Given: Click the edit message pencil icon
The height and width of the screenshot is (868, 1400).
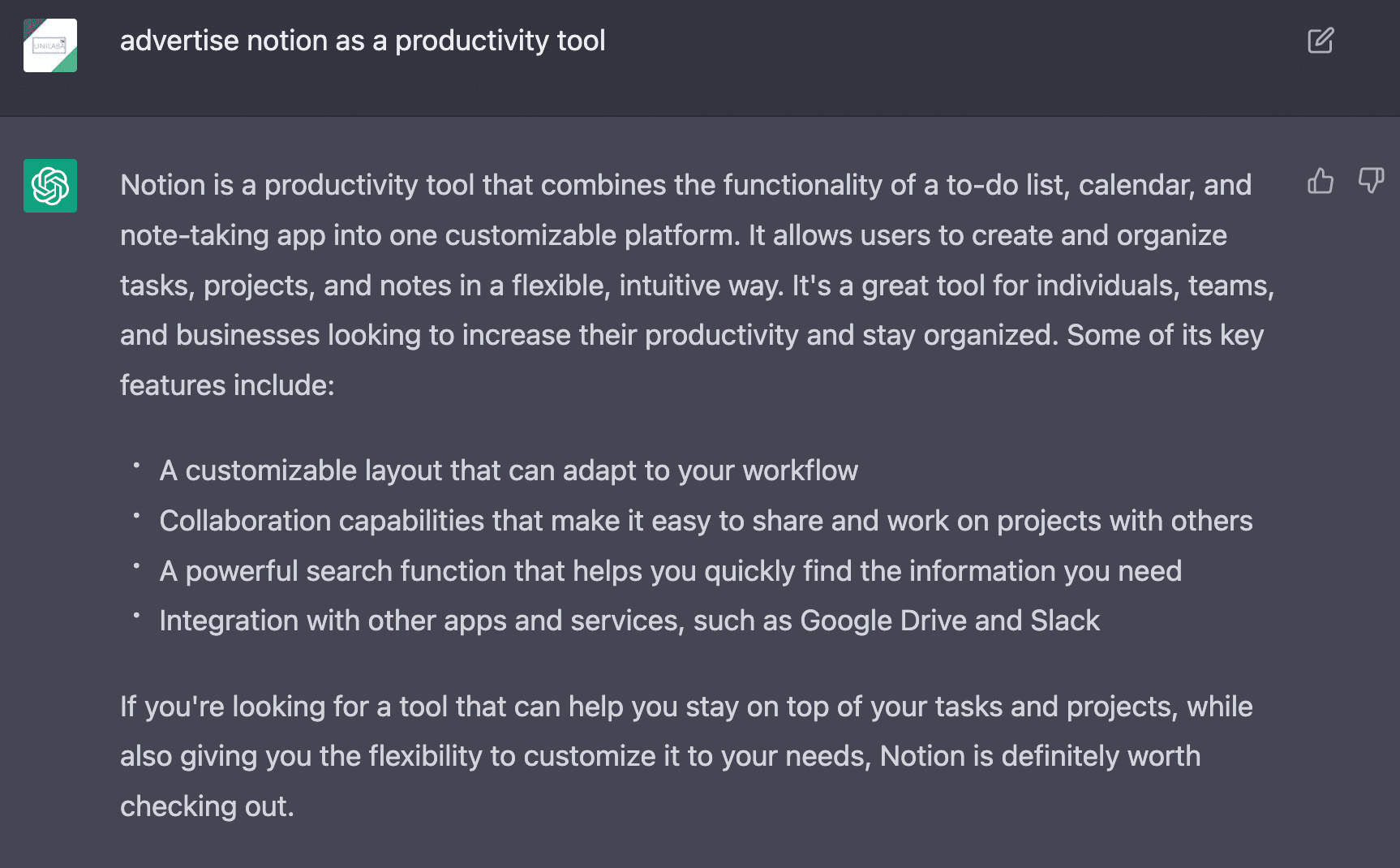Looking at the screenshot, I should [1321, 41].
